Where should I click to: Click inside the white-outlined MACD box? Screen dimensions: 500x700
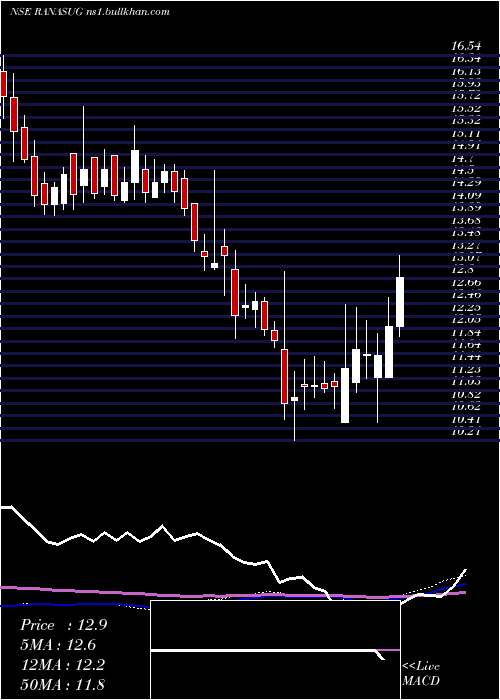tap(275, 650)
